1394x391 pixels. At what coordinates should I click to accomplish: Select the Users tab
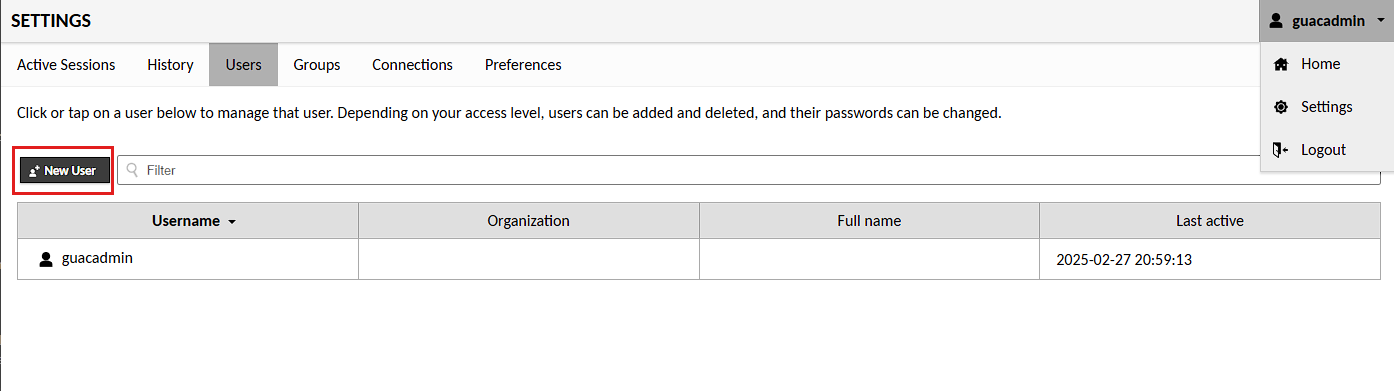click(x=243, y=65)
